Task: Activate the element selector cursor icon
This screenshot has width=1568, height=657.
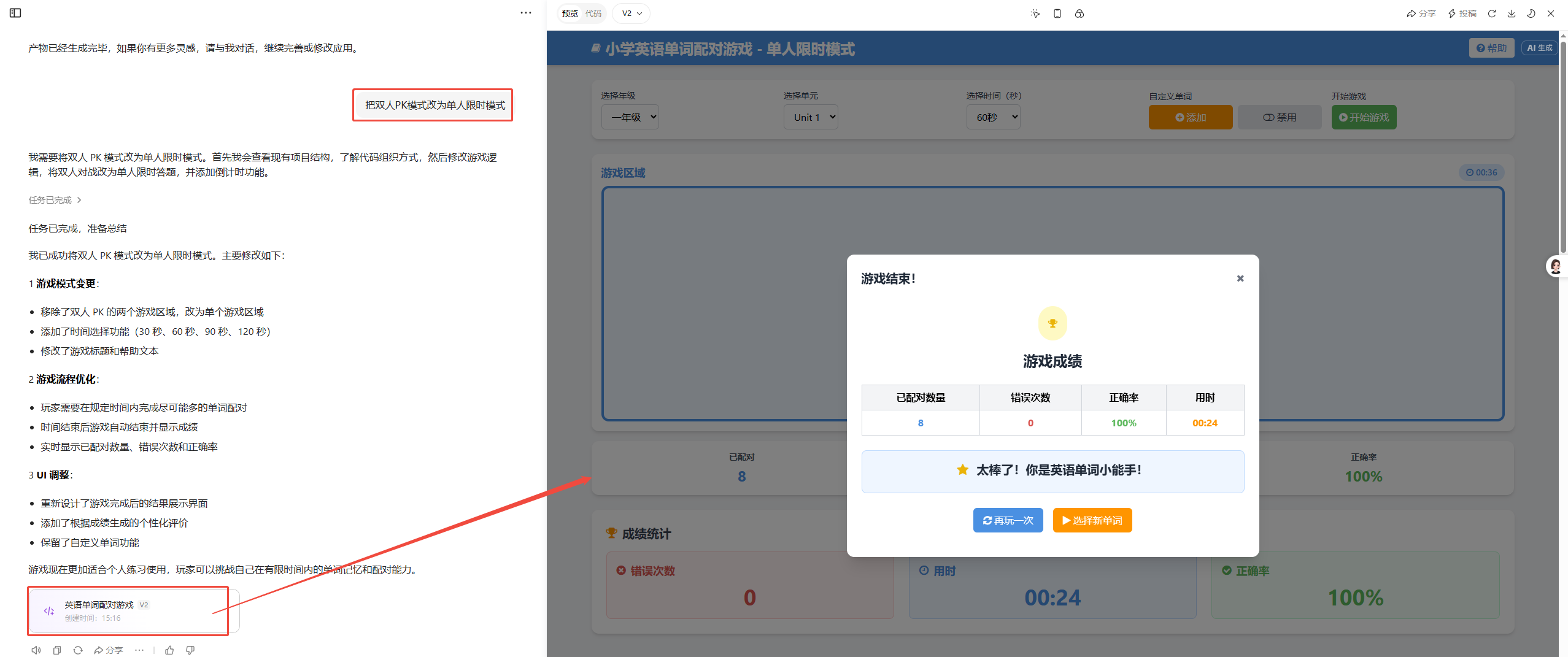Action: click(1035, 13)
